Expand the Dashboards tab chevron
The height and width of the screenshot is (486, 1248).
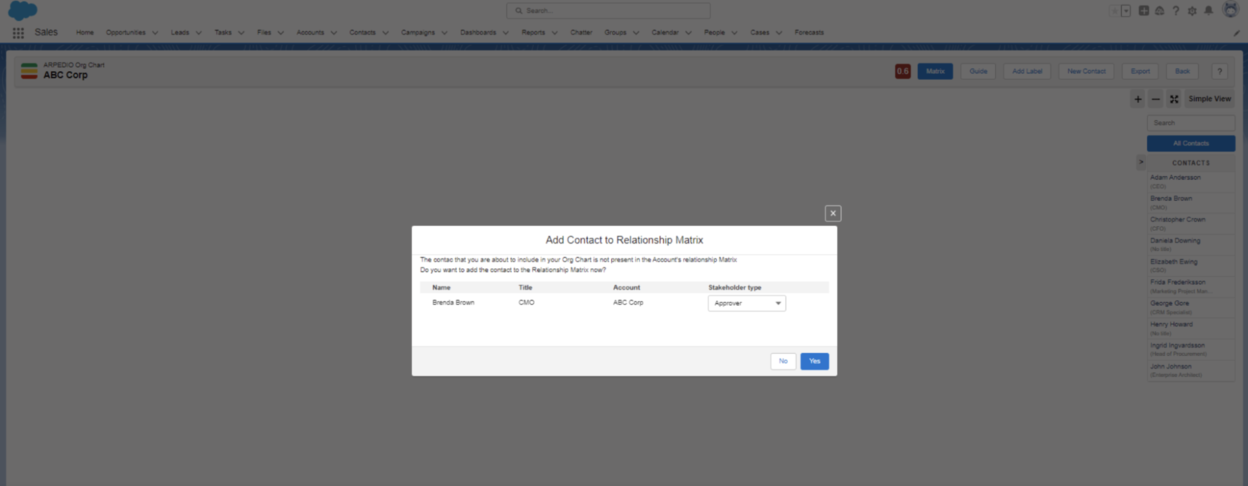(505, 32)
